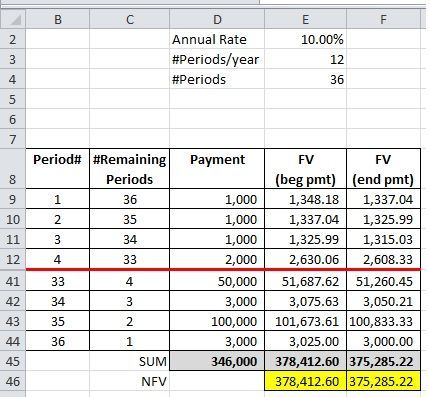Screen dimensions: 429x397
Task: Click the yellow 378,412.60 NFV cell
Action: click(x=305, y=381)
